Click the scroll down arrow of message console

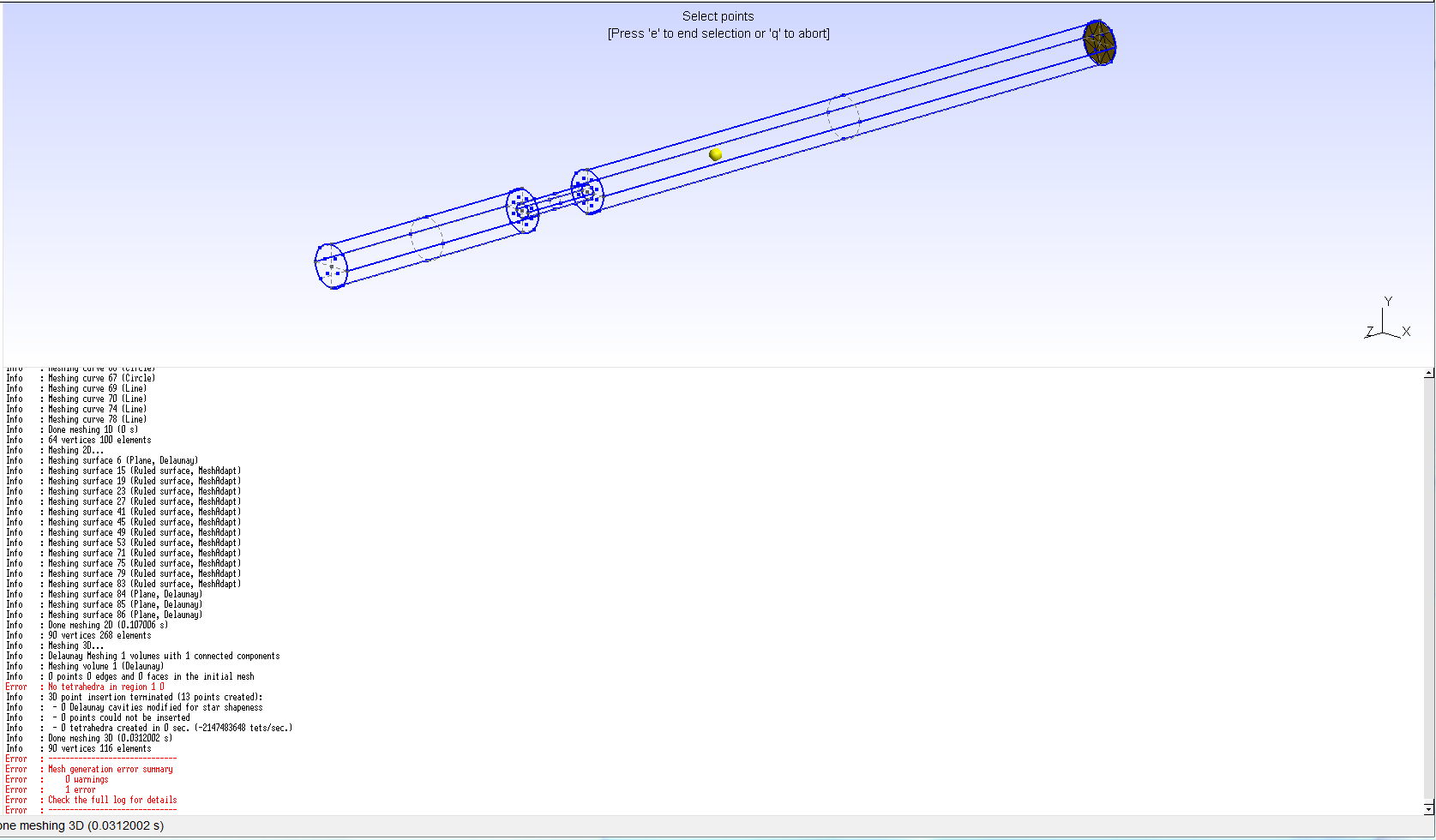1428,808
